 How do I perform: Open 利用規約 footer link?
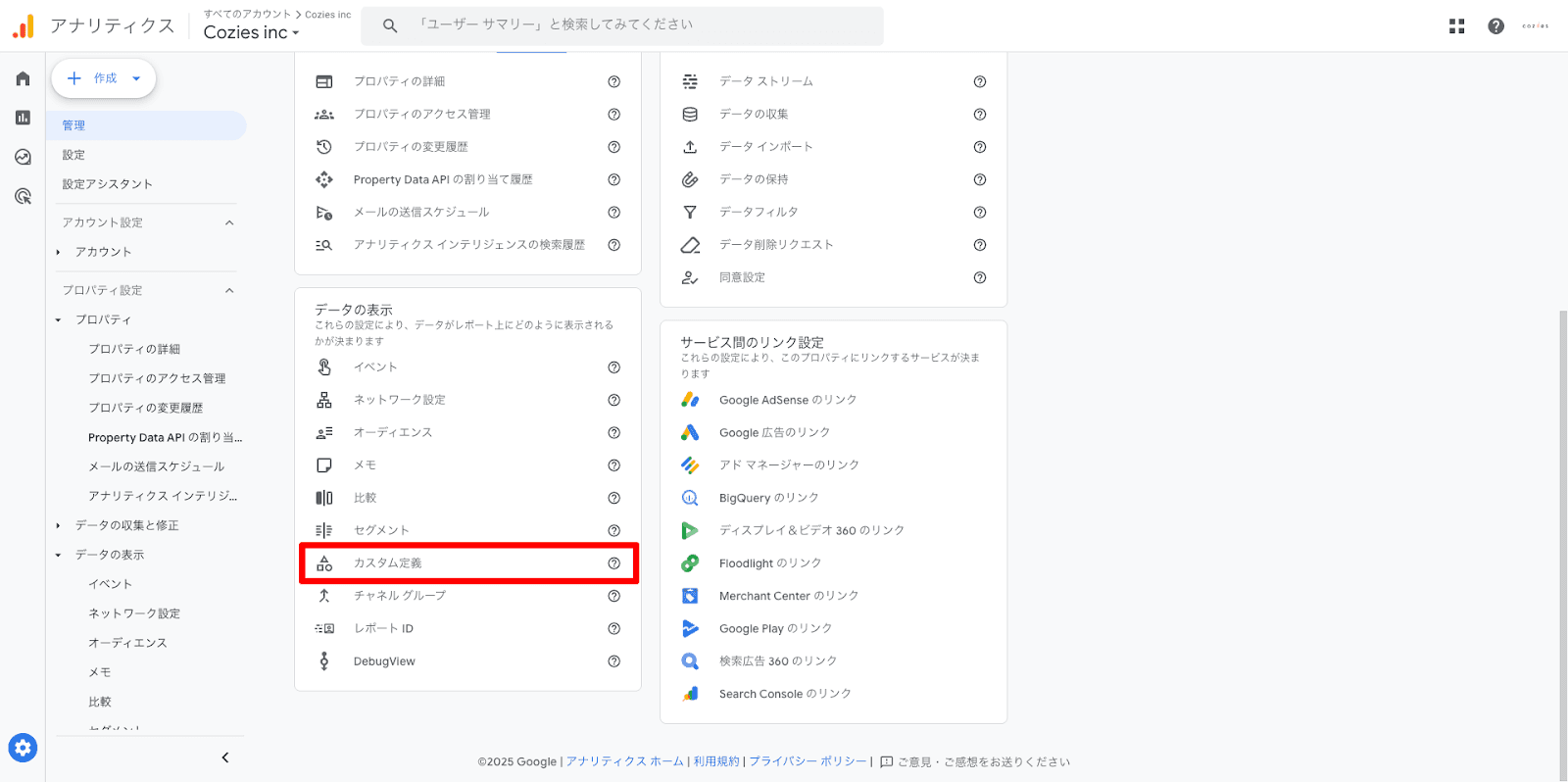pos(716,761)
